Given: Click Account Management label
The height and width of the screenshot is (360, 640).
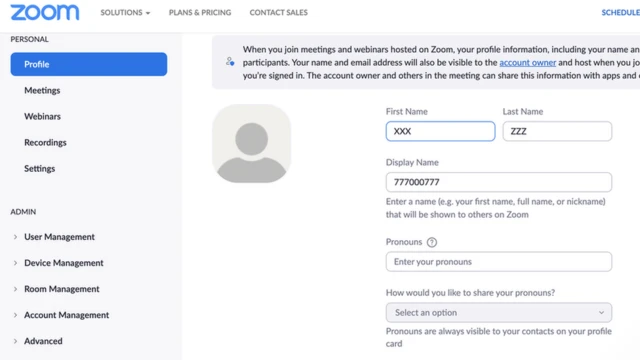Looking at the screenshot, I should pyautogui.click(x=67, y=315).
